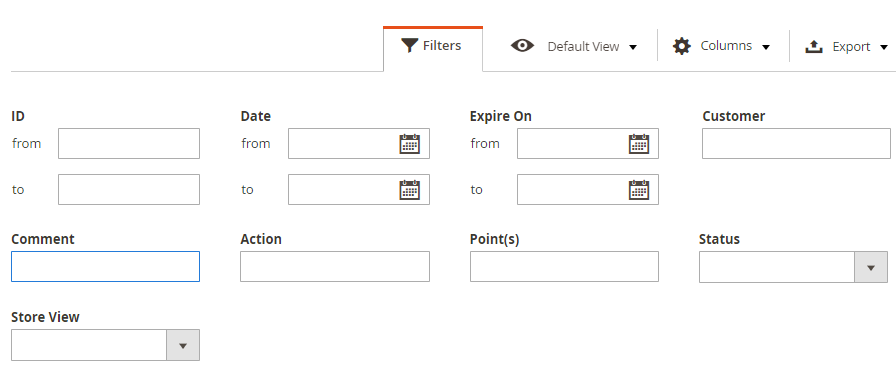896x375 pixels.
Task: Click the Action text field
Action: tap(335, 266)
